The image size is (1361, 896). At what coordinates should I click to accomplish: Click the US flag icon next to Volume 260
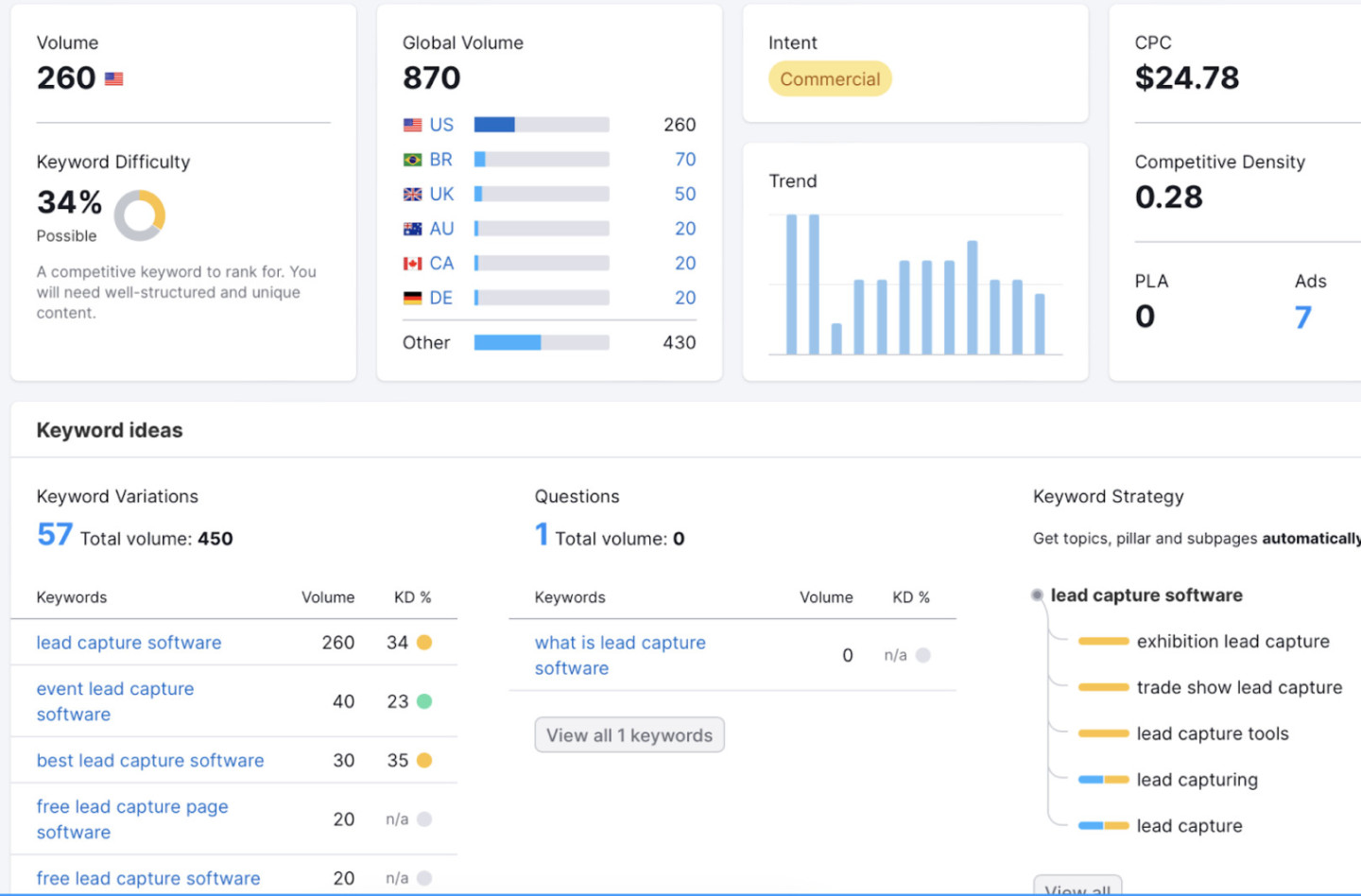tap(113, 79)
